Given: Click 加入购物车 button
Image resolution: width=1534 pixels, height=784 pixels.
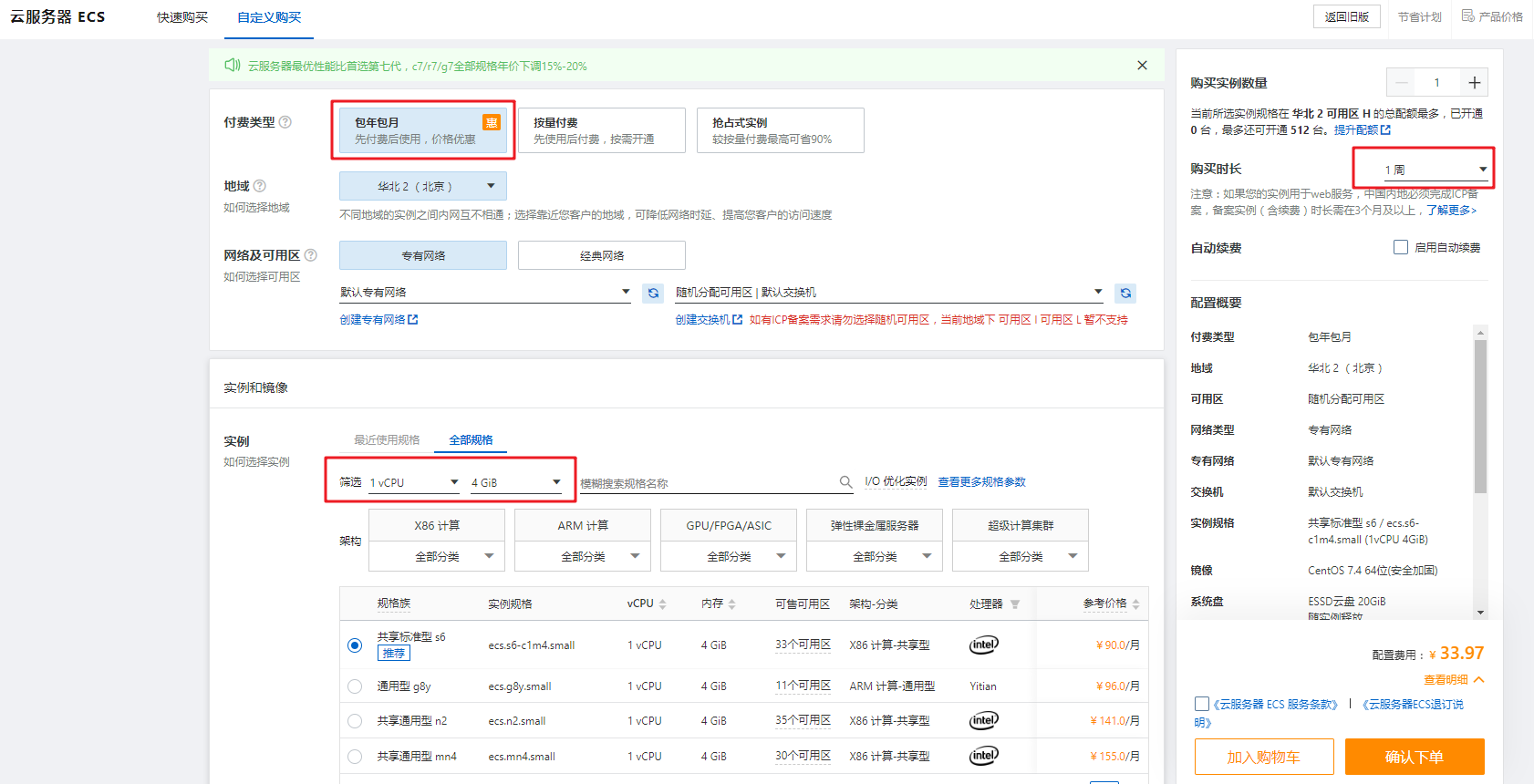Looking at the screenshot, I should [x=1264, y=757].
